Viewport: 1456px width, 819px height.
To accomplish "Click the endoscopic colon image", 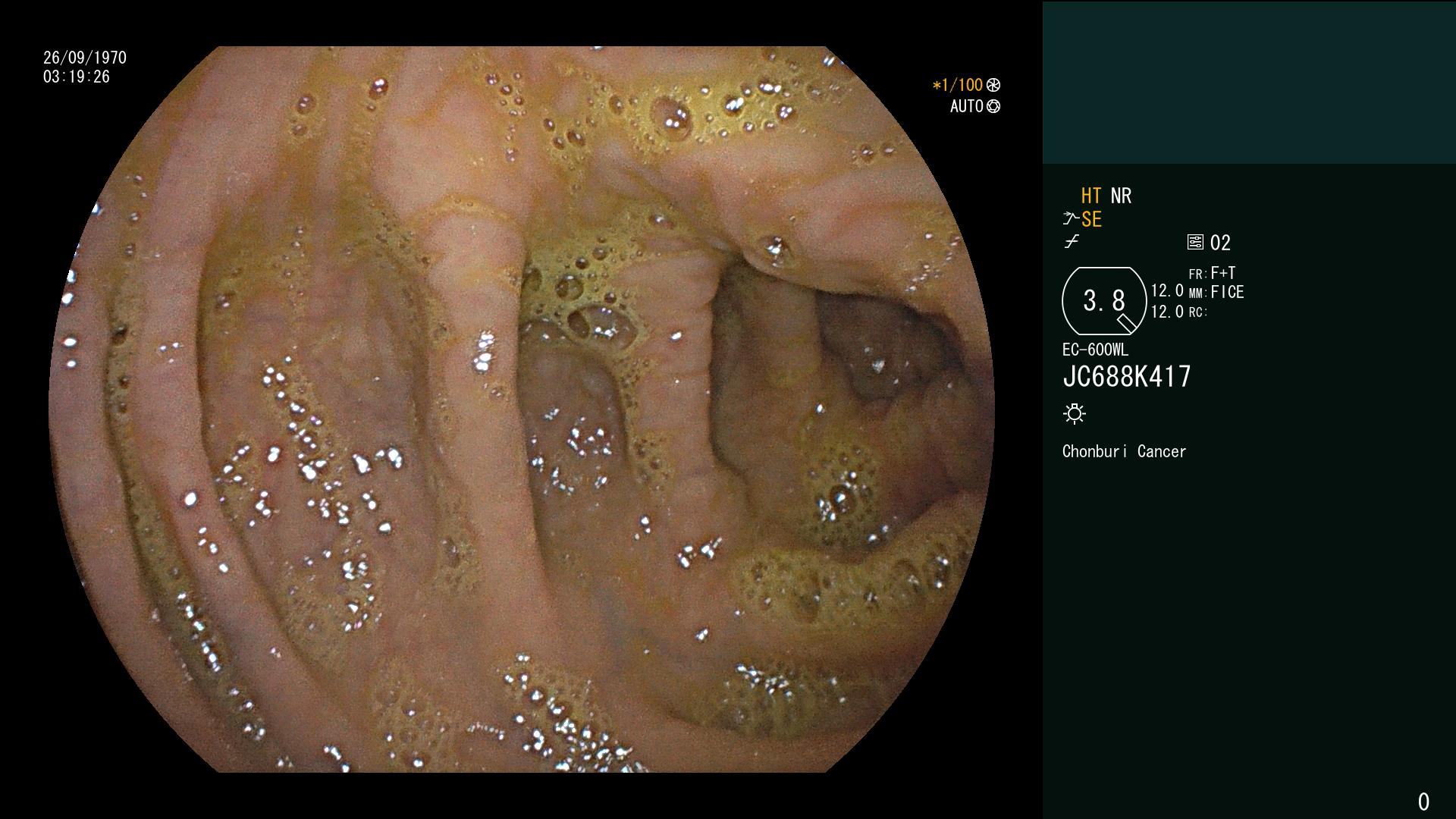I will [x=521, y=409].
